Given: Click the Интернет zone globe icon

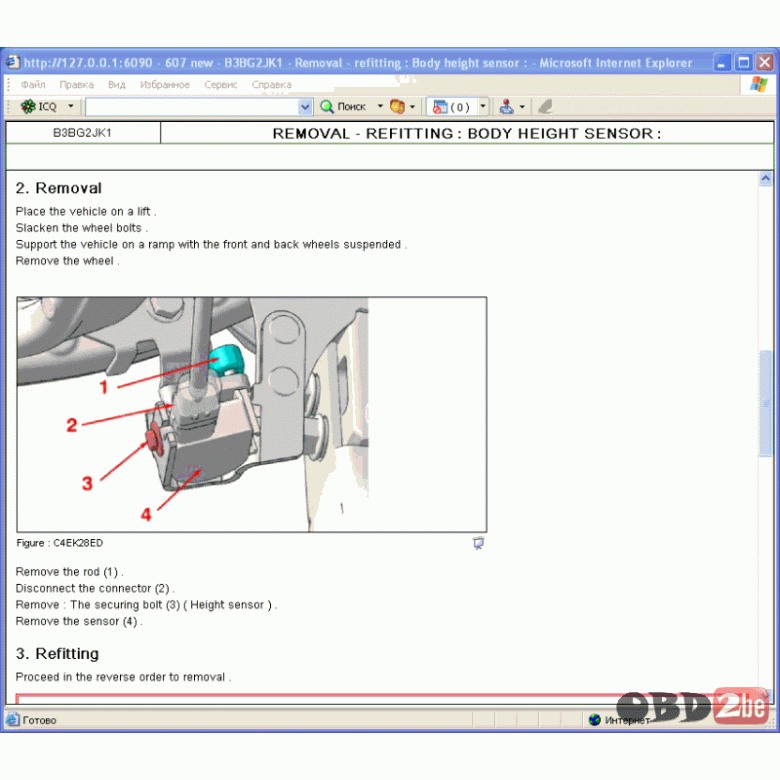Looking at the screenshot, I should 594,719.
